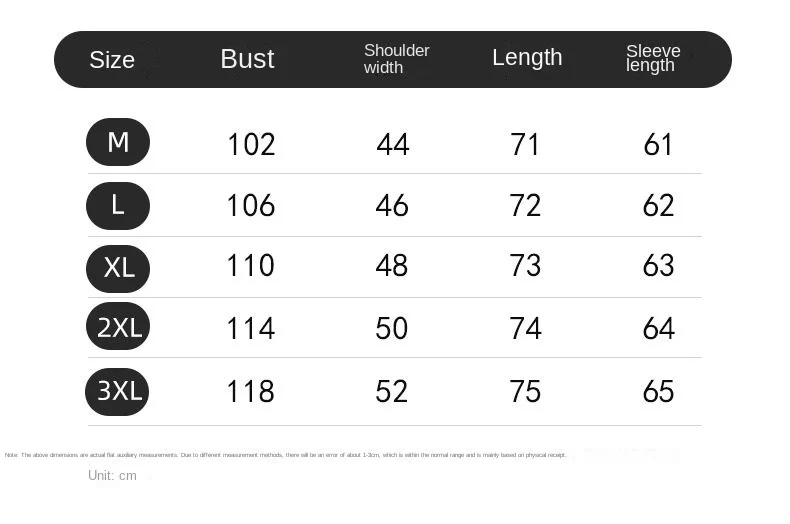Select length value 73 for XL
The height and width of the screenshot is (524, 790).
click(x=525, y=266)
